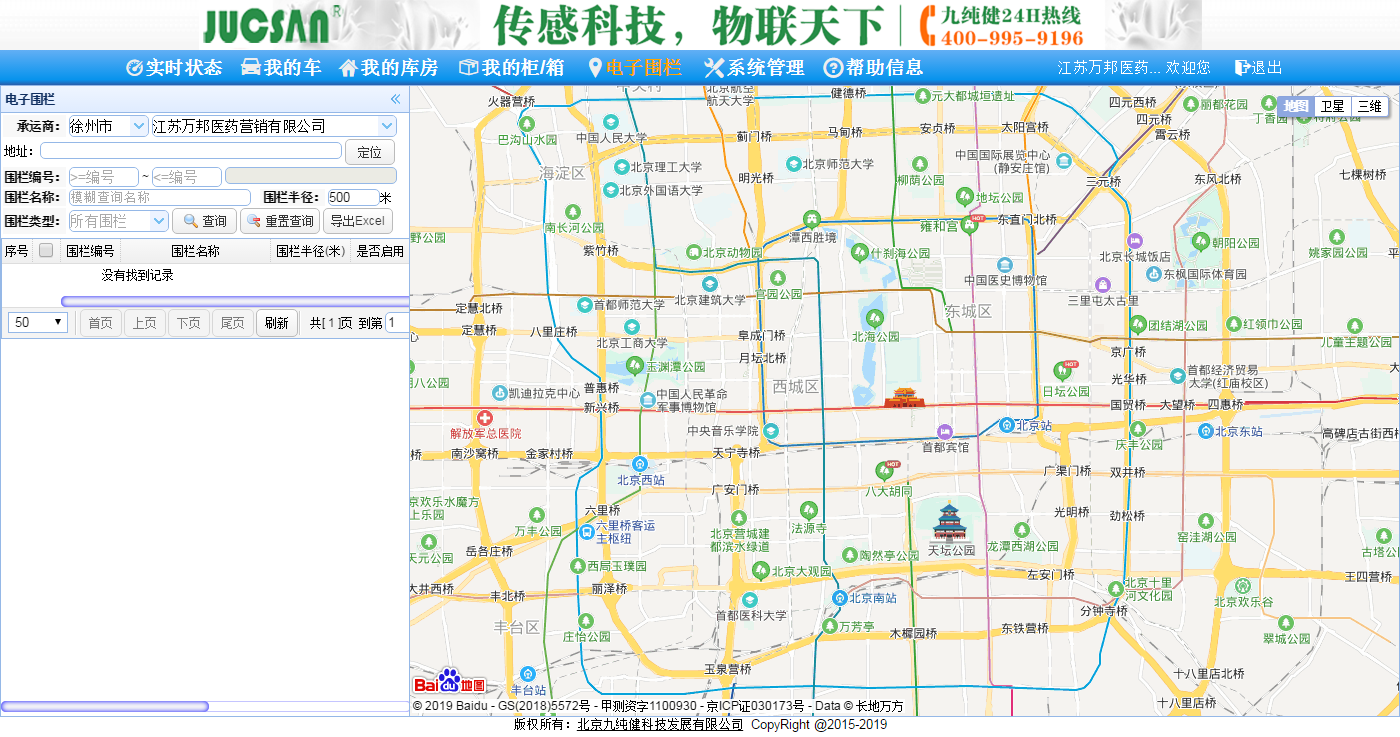The width and height of the screenshot is (1400, 737).
Task: Click the 北京长城饭店 hotel icon
Action: [x=1134, y=241]
